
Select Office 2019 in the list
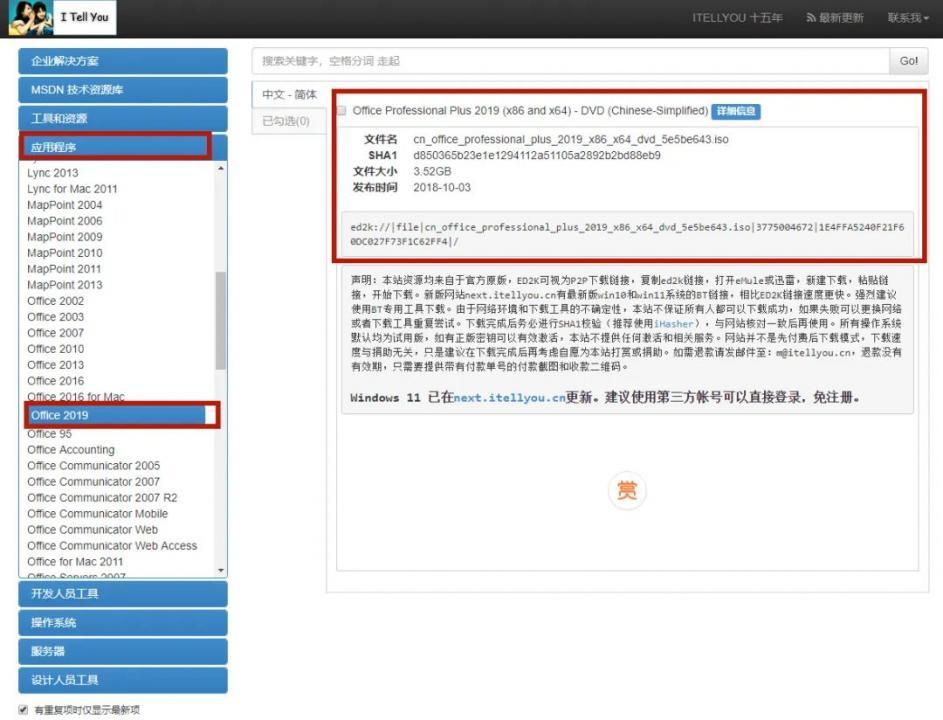click(x=118, y=415)
